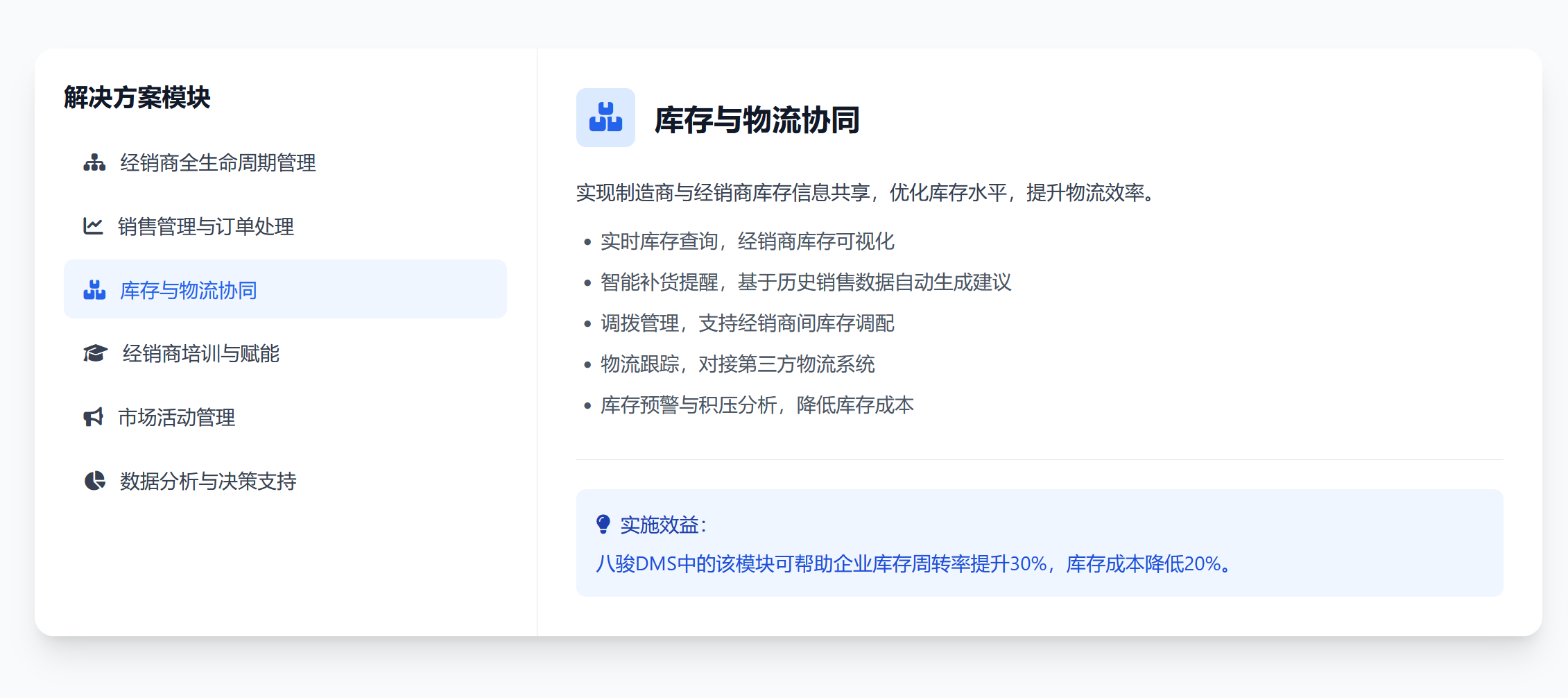Select the 库存与物流协同 tab label
The height and width of the screenshot is (698, 1568).
[x=189, y=290]
